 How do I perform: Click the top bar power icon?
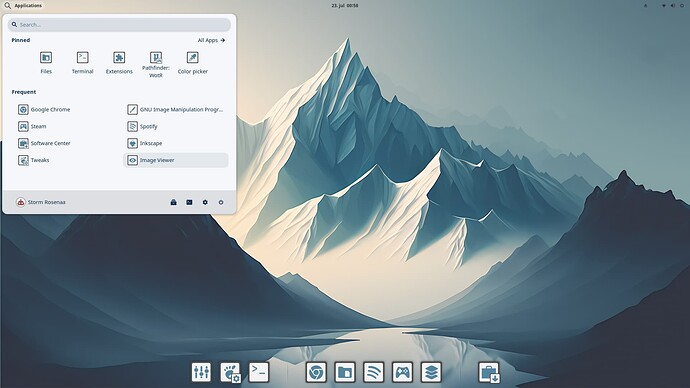click(x=682, y=6)
